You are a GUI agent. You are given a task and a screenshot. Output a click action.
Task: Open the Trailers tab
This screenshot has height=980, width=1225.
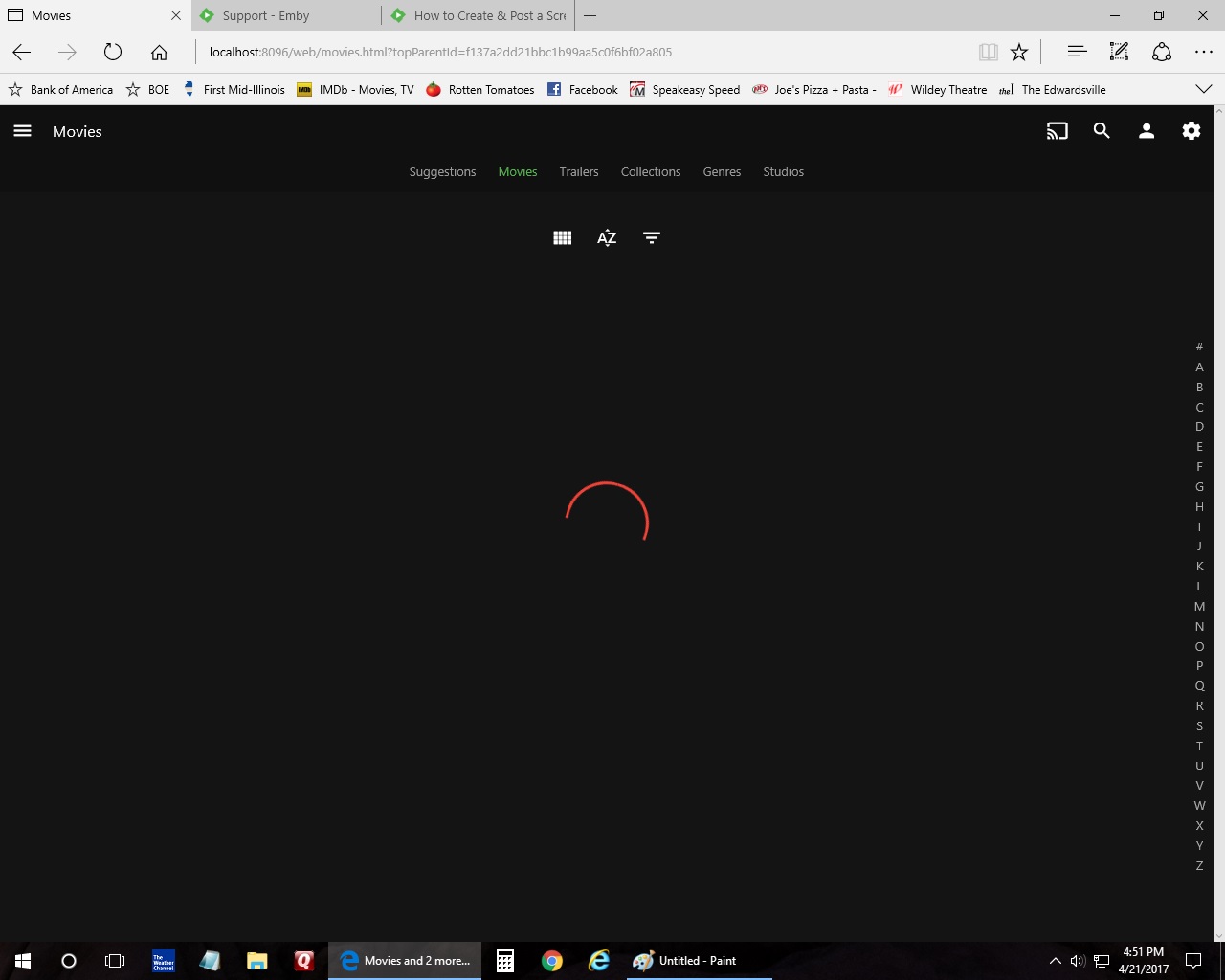coord(579,172)
